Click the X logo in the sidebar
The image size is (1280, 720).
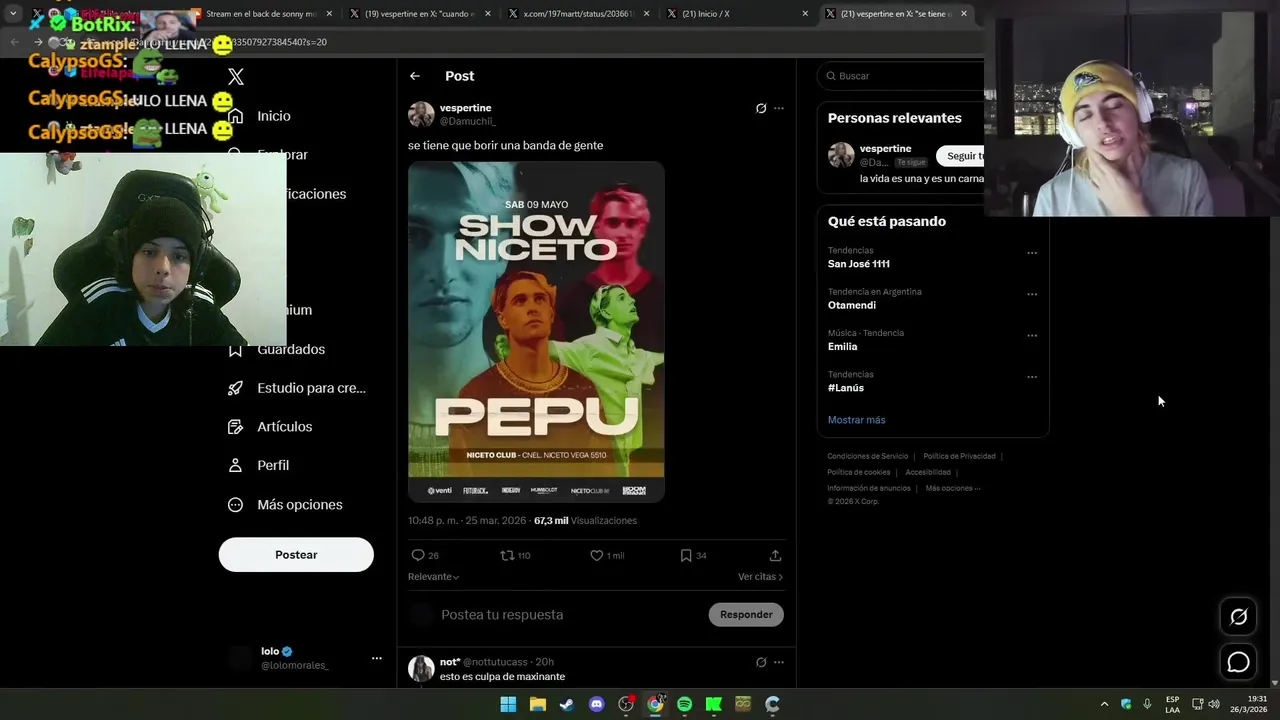pos(236,77)
